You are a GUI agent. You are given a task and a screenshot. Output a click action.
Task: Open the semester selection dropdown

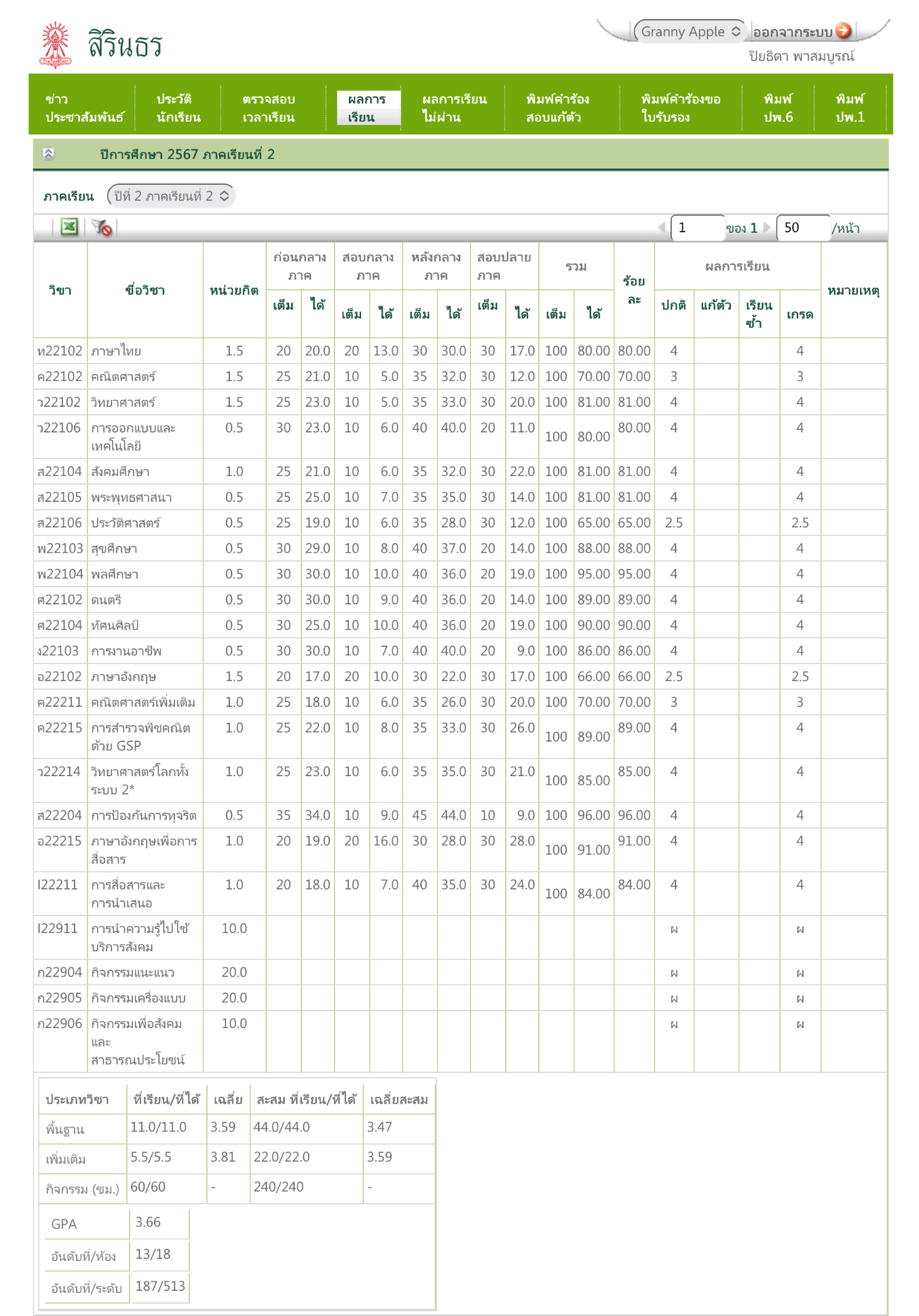[x=171, y=196]
